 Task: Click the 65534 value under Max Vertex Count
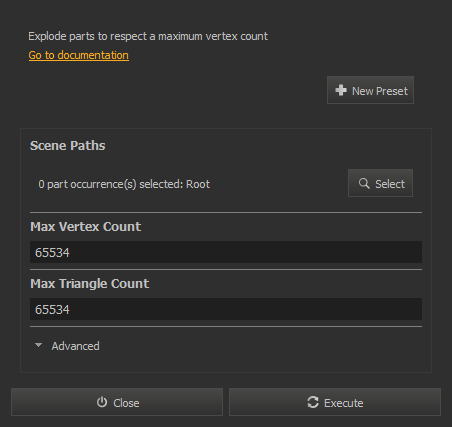point(52,252)
